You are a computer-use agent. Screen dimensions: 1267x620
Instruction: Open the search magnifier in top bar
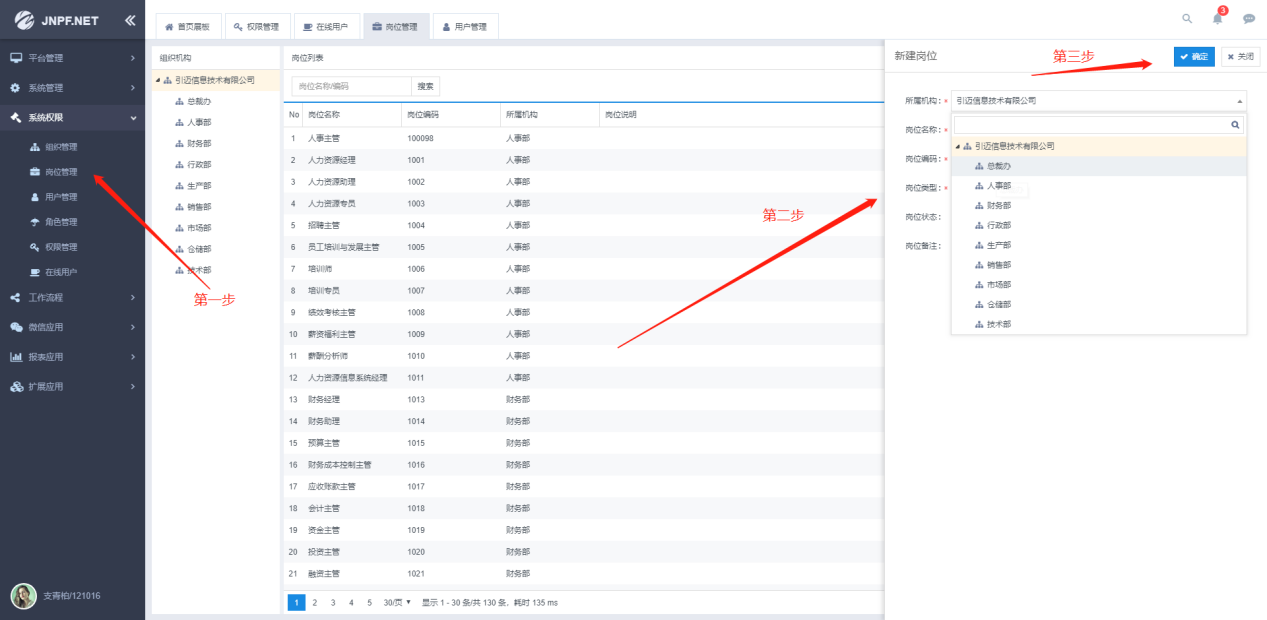click(x=1187, y=18)
